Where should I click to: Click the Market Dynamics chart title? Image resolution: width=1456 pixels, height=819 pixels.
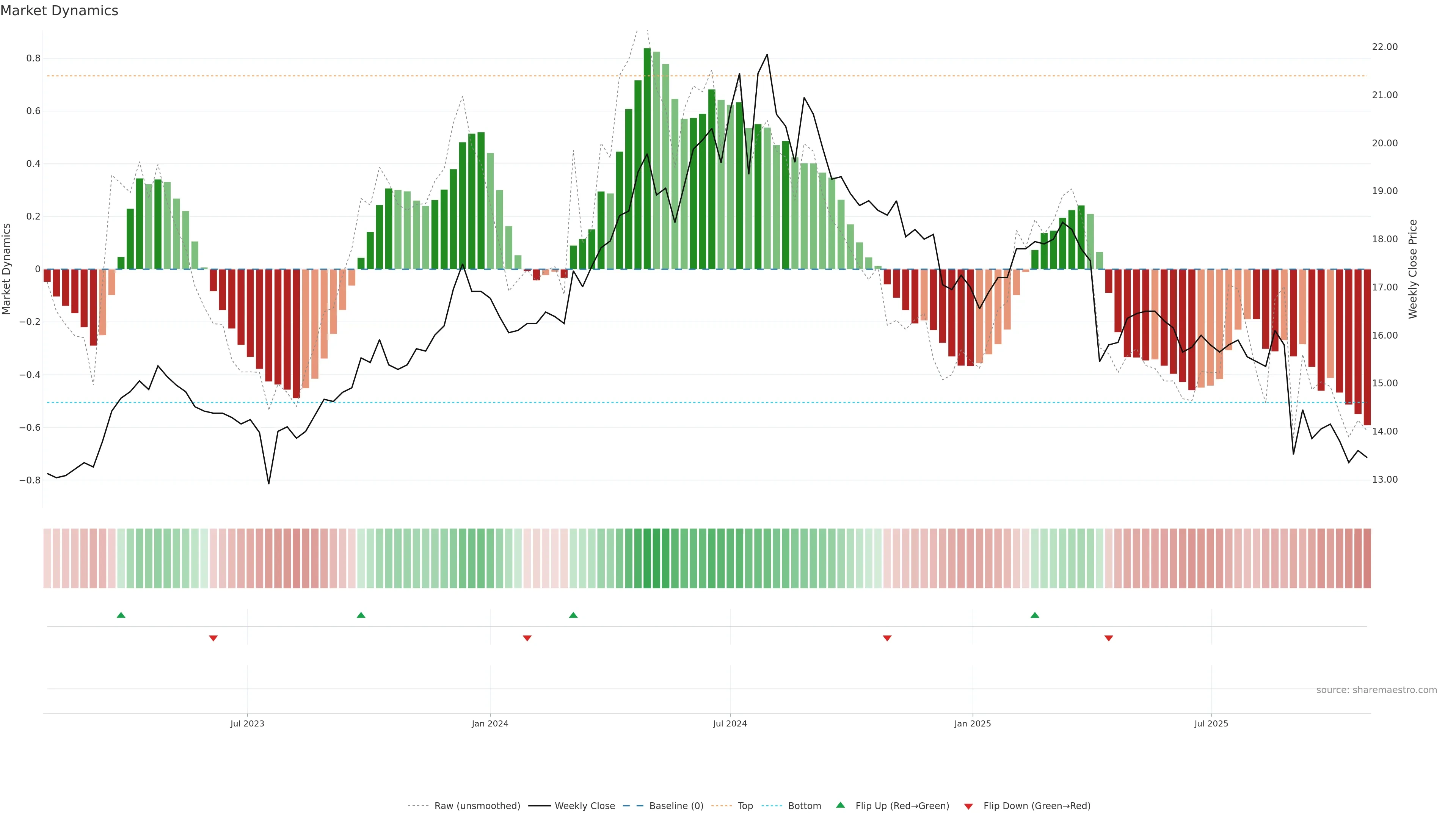60,11
